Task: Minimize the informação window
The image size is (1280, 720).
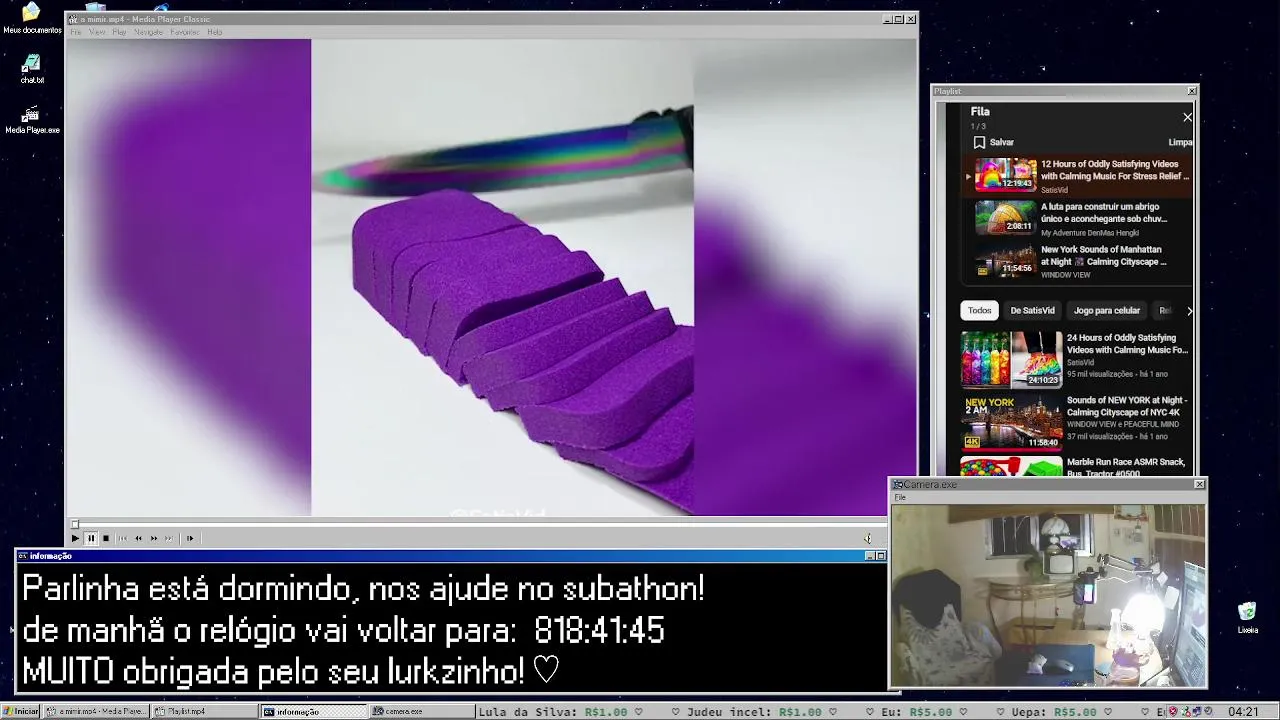Action: tap(869, 556)
